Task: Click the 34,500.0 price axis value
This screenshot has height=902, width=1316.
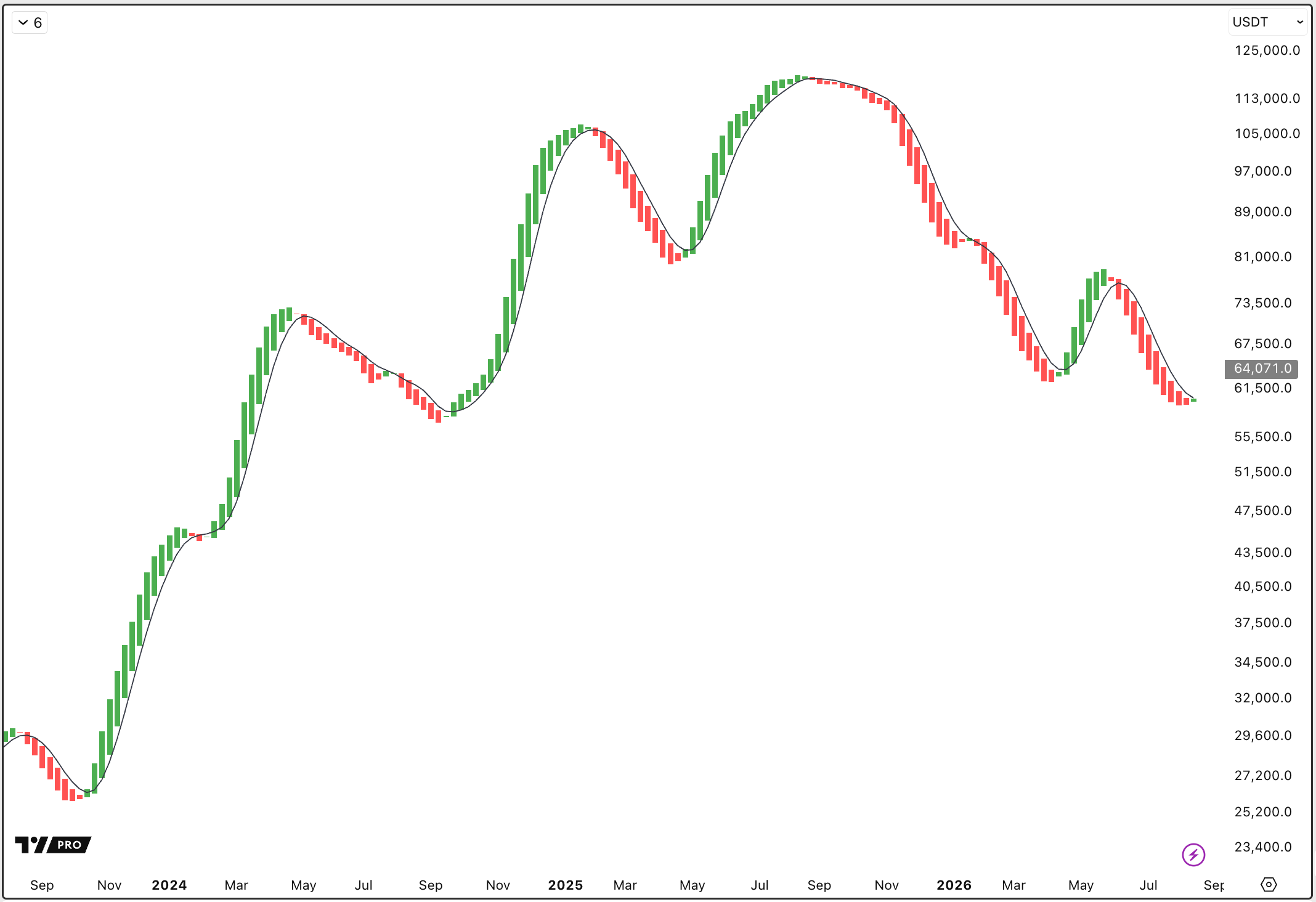Action: (1263, 662)
